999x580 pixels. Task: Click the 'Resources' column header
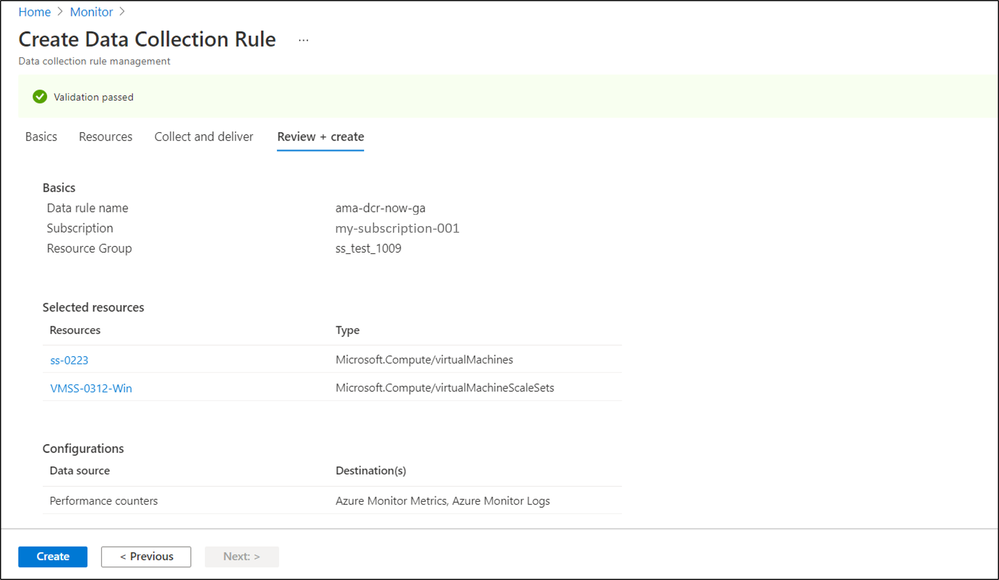[x=75, y=330]
